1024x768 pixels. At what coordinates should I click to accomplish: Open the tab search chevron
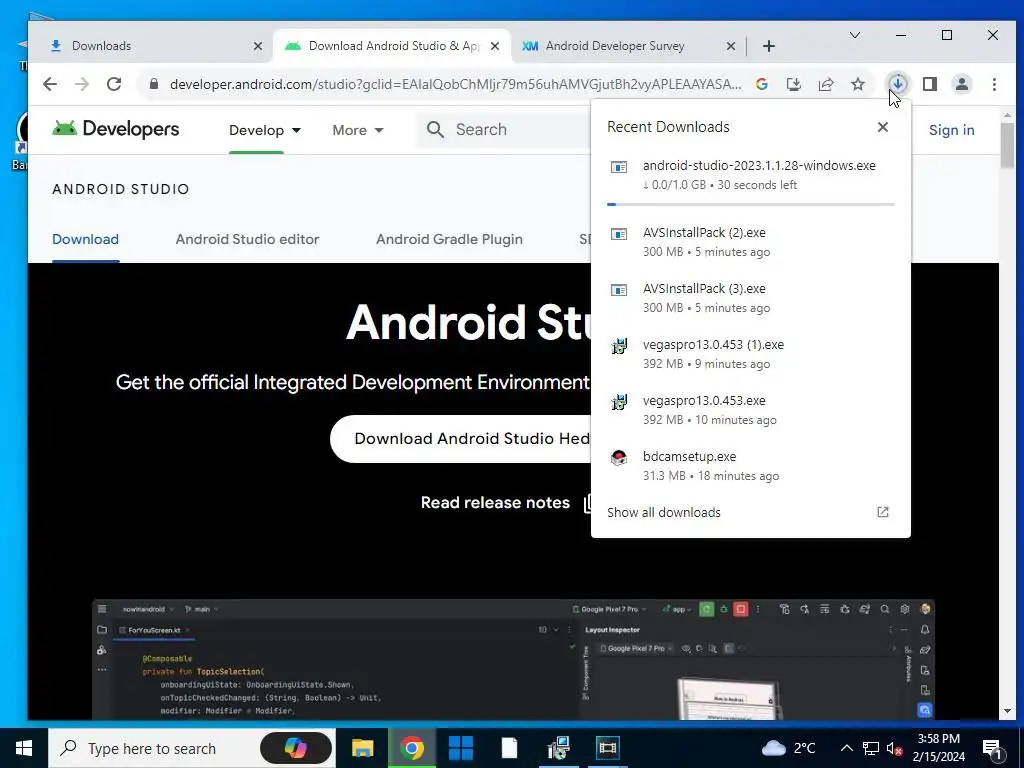click(855, 35)
